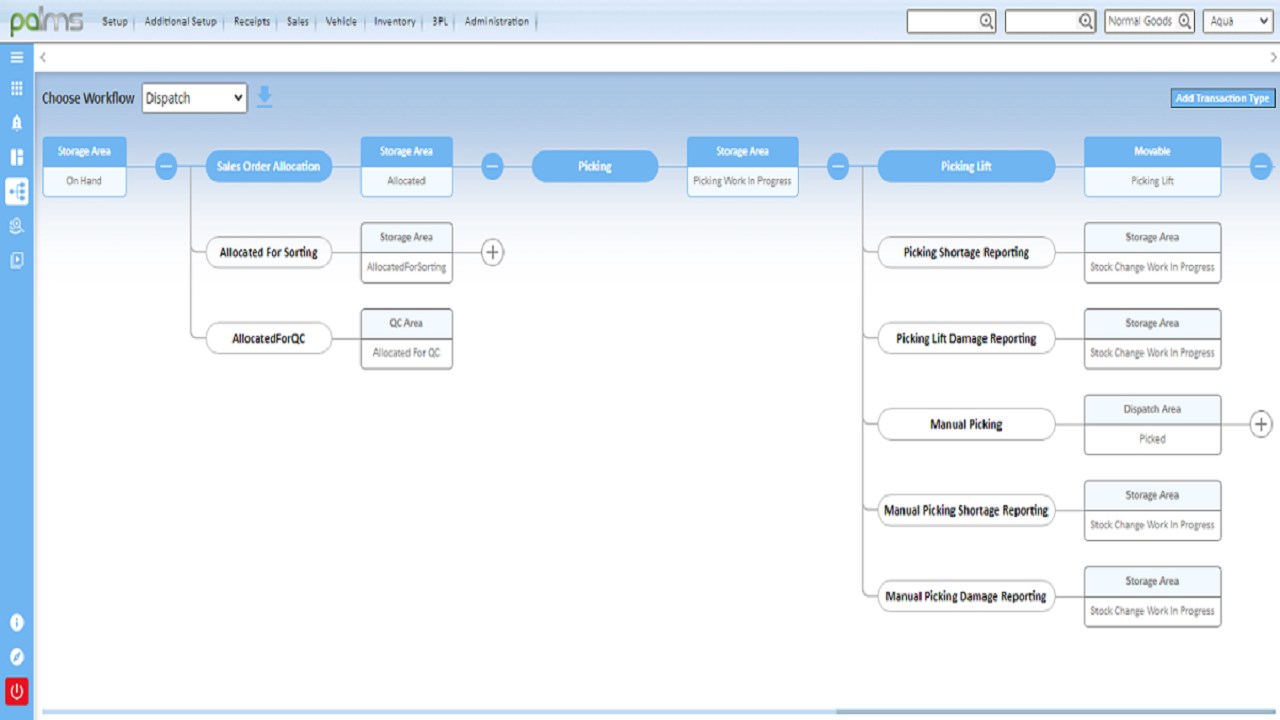The width and height of the screenshot is (1280, 720).
Task: Open the notifications bell in sidebar
Action: click(x=16, y=123)
